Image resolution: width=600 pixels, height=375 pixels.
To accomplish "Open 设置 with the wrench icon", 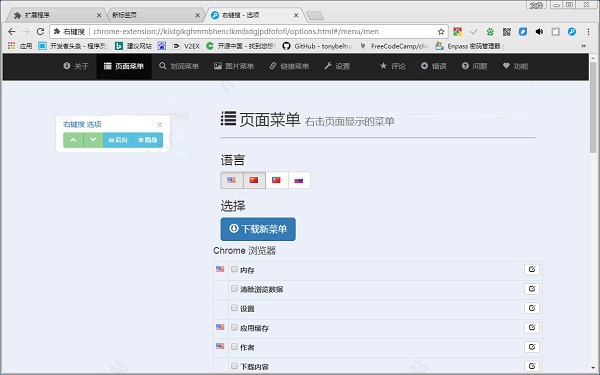I will pyautogui.click(x=337, y=66).
